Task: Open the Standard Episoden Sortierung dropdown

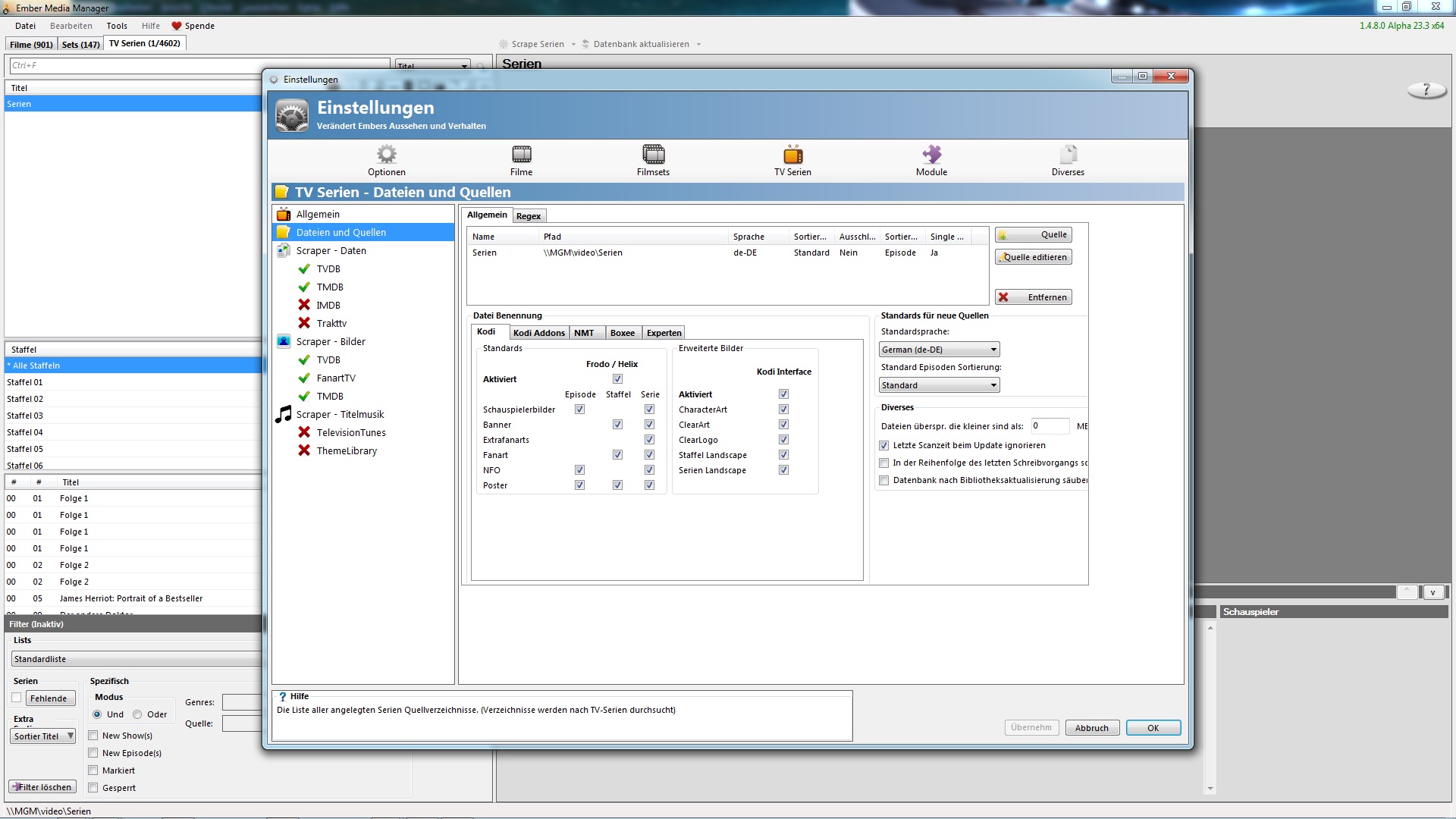Action: tap(939, 385)
